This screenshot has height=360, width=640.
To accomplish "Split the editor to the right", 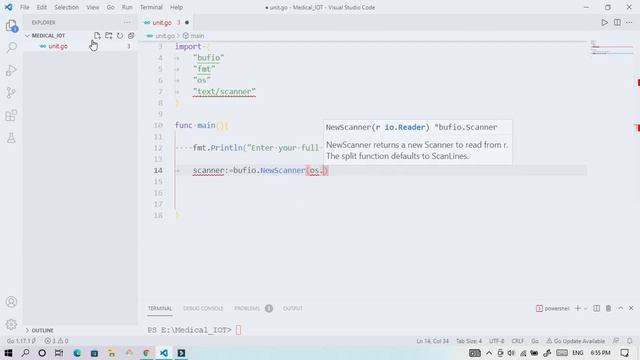I will (617, 22).
